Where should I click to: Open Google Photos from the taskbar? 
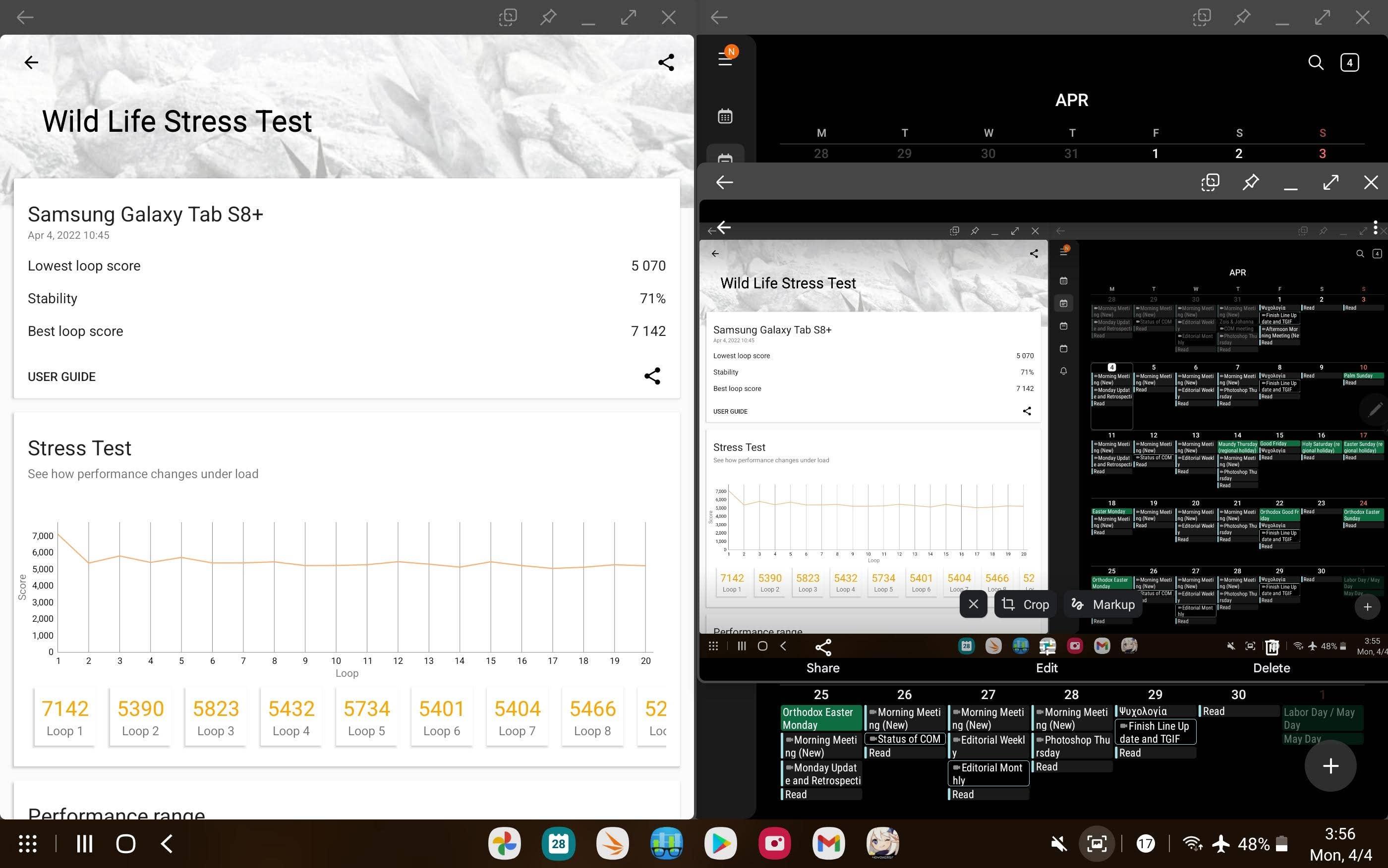(504, 843)
